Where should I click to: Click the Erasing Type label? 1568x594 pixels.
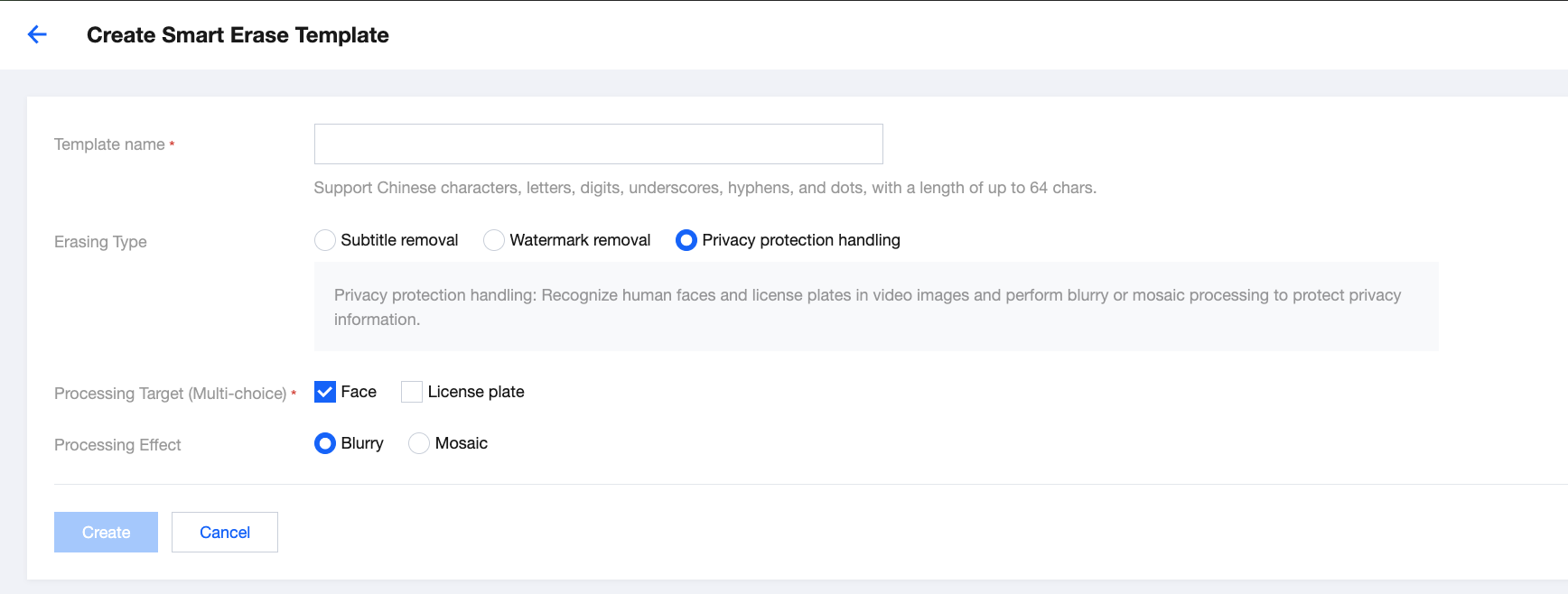pyautogui.click(x=100, y=242)
